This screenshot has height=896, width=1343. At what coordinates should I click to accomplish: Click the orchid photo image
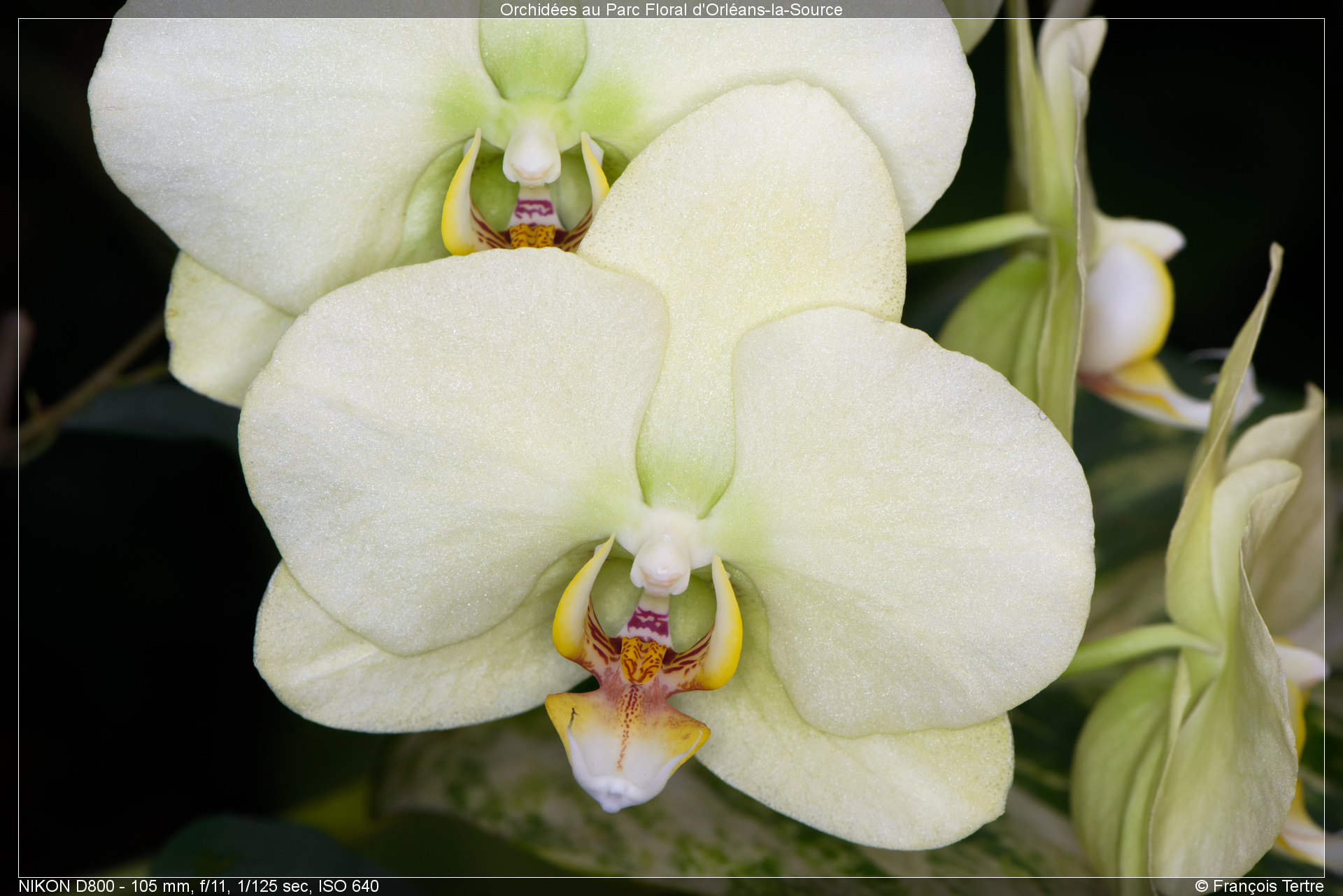point(671,448)
